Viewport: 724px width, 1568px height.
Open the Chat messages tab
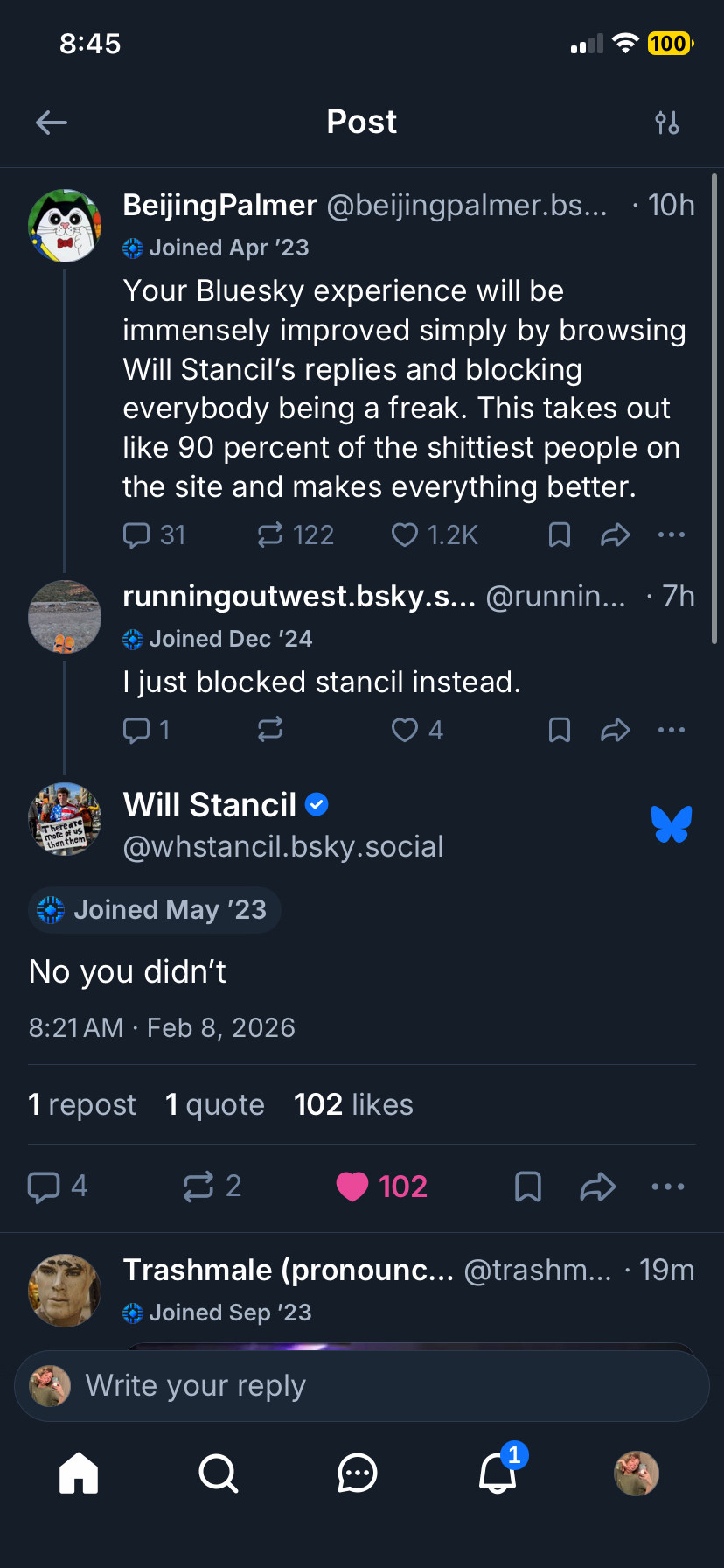(358, 1473)
